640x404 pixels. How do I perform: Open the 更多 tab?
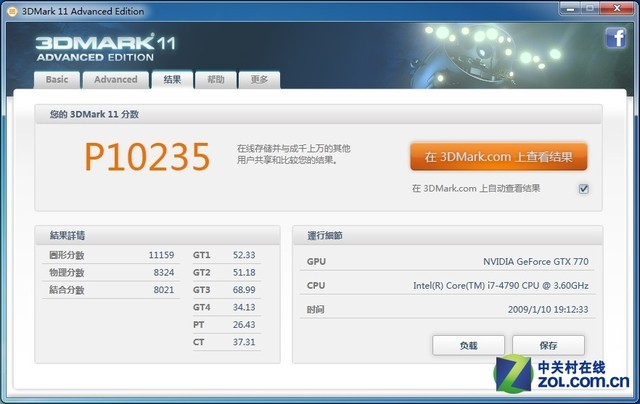(x=259, y=80)
